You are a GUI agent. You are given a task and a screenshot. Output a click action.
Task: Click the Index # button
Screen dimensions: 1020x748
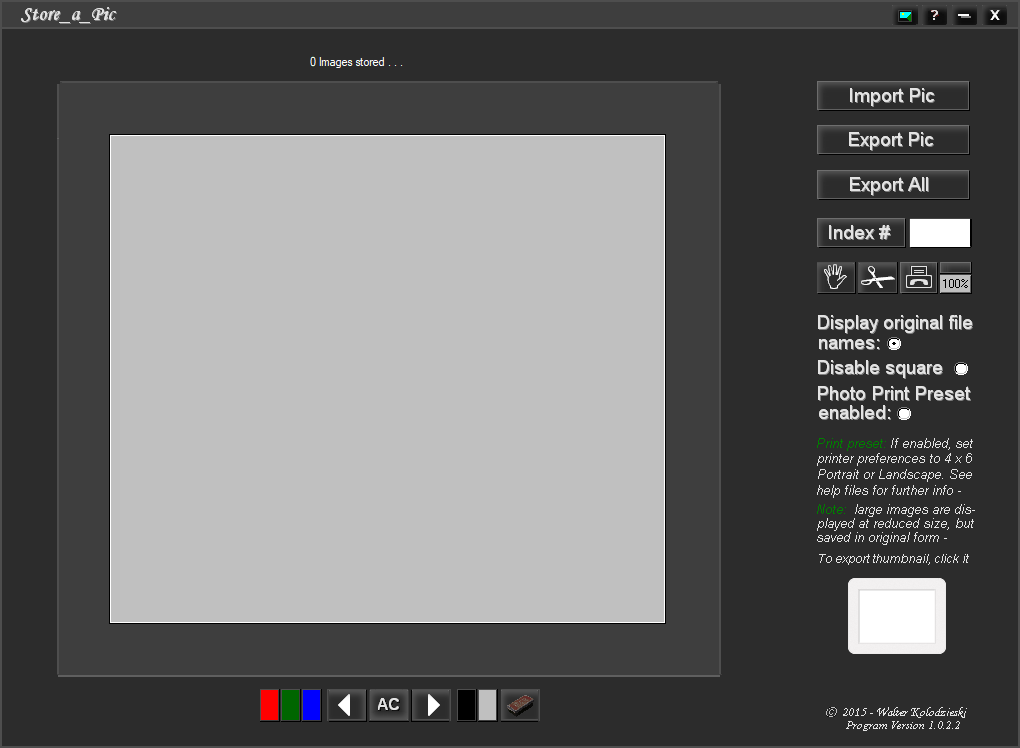(x=860, y=233)
